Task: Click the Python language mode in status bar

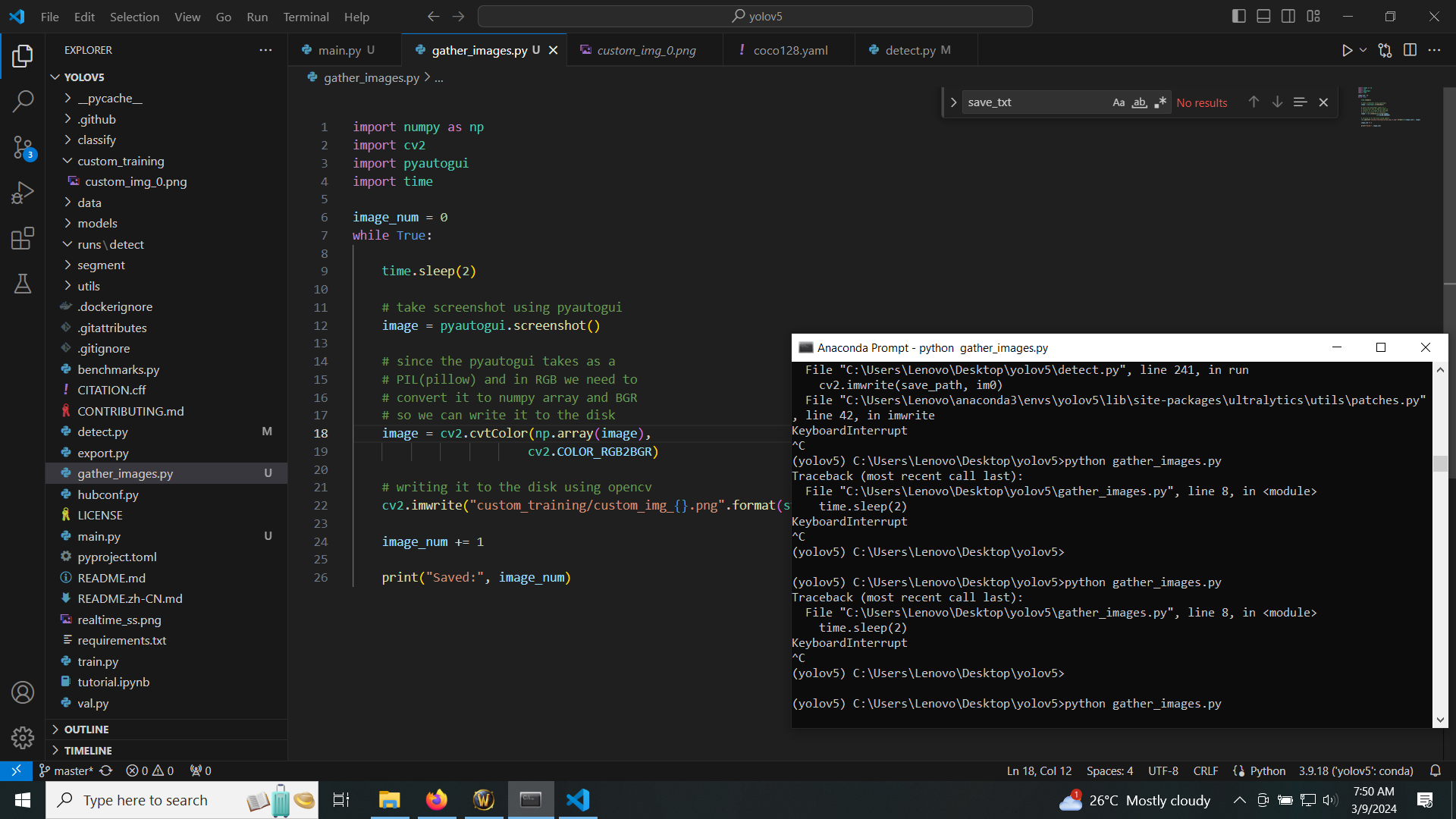Action: click(x=1267, y=770)
